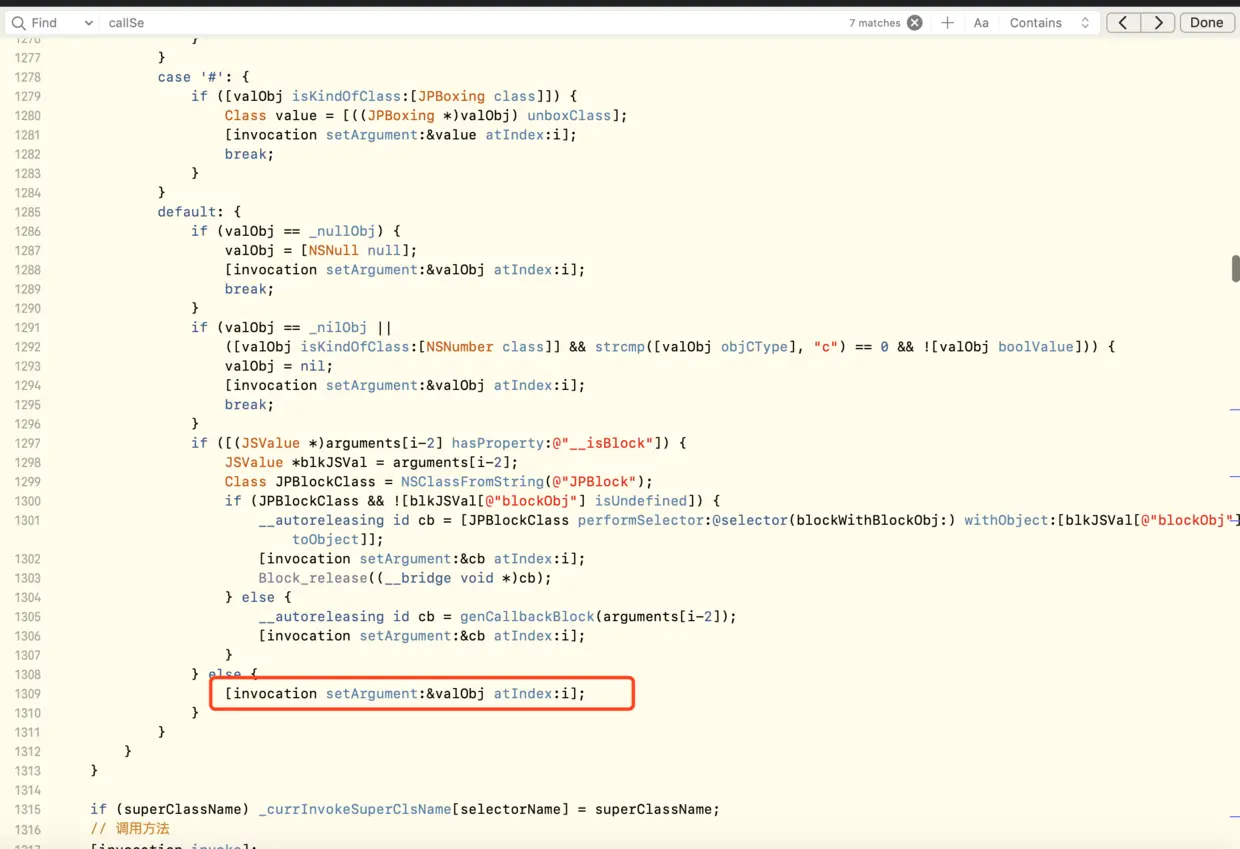Click performSelector: on line 1301
The width and height of the screenshot is (1240, 849).
(645, 520)
